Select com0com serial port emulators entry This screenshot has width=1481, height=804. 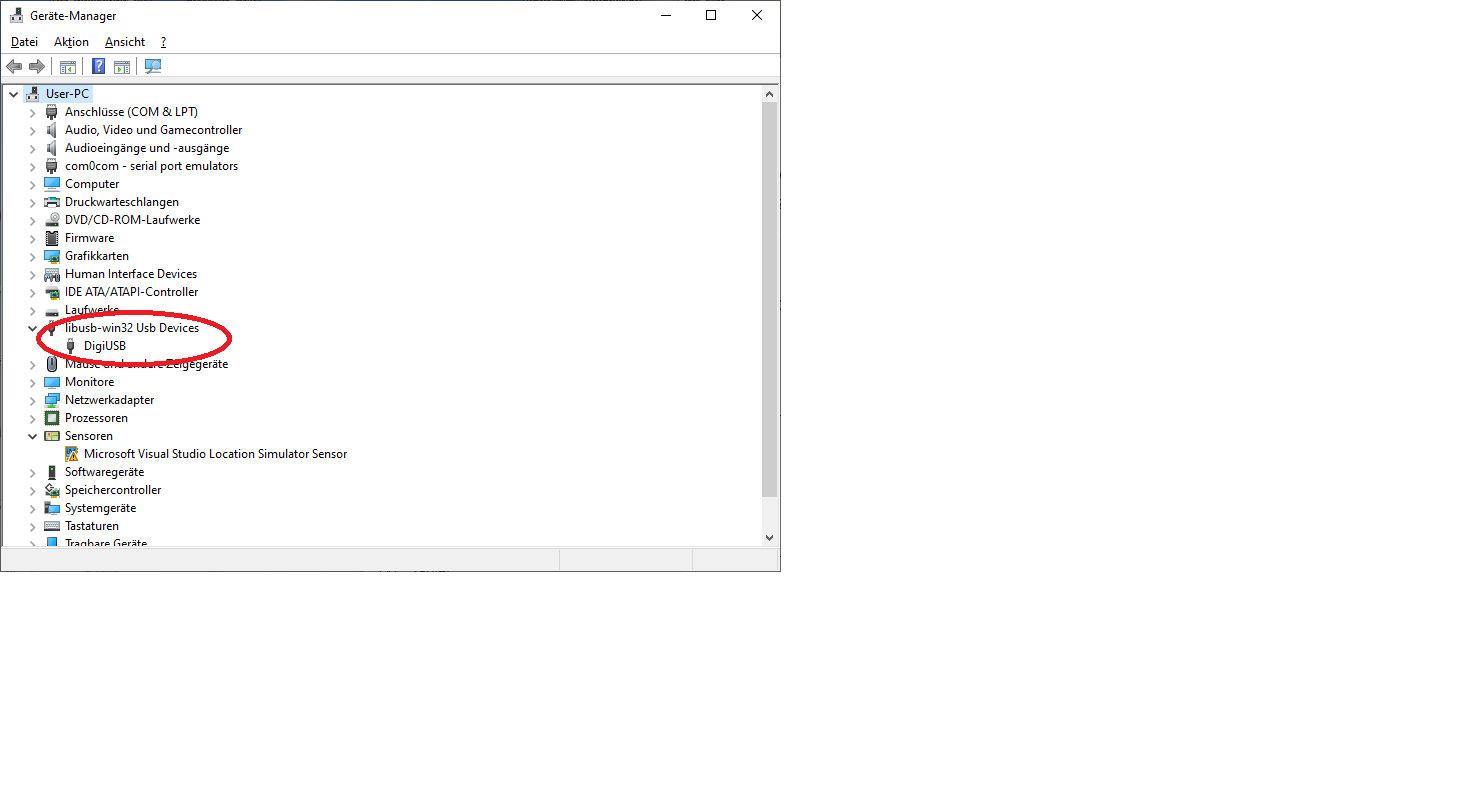[x=151, y=166]
